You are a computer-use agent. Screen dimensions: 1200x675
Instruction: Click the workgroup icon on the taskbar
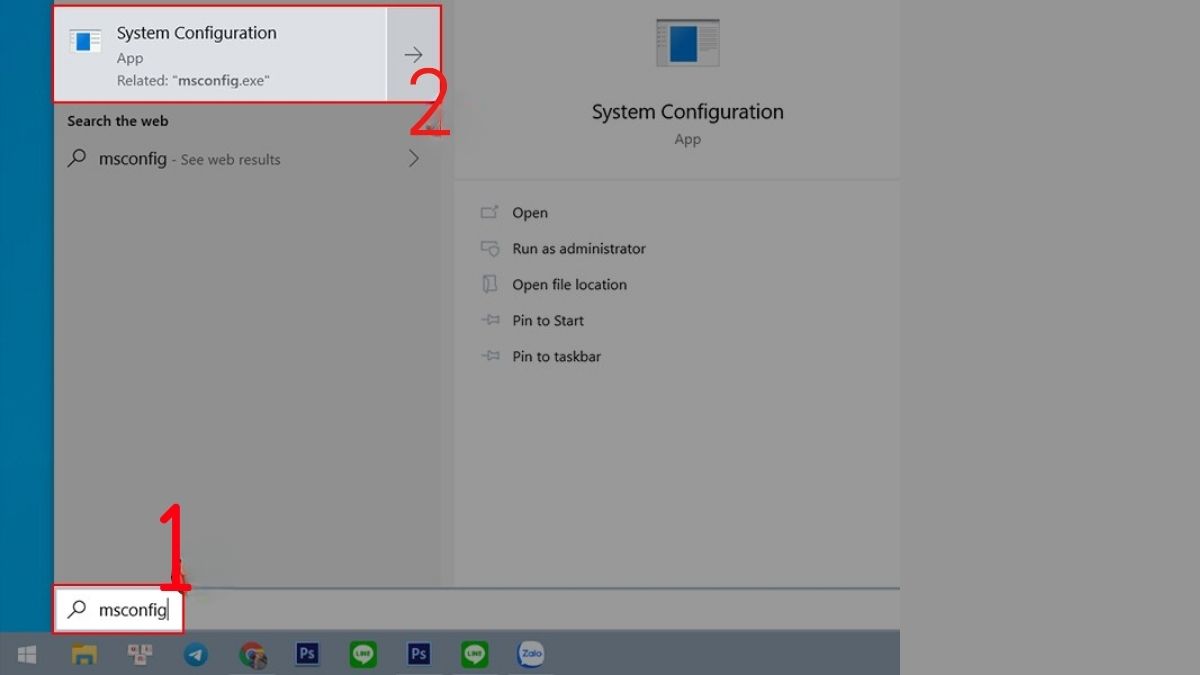139,654
